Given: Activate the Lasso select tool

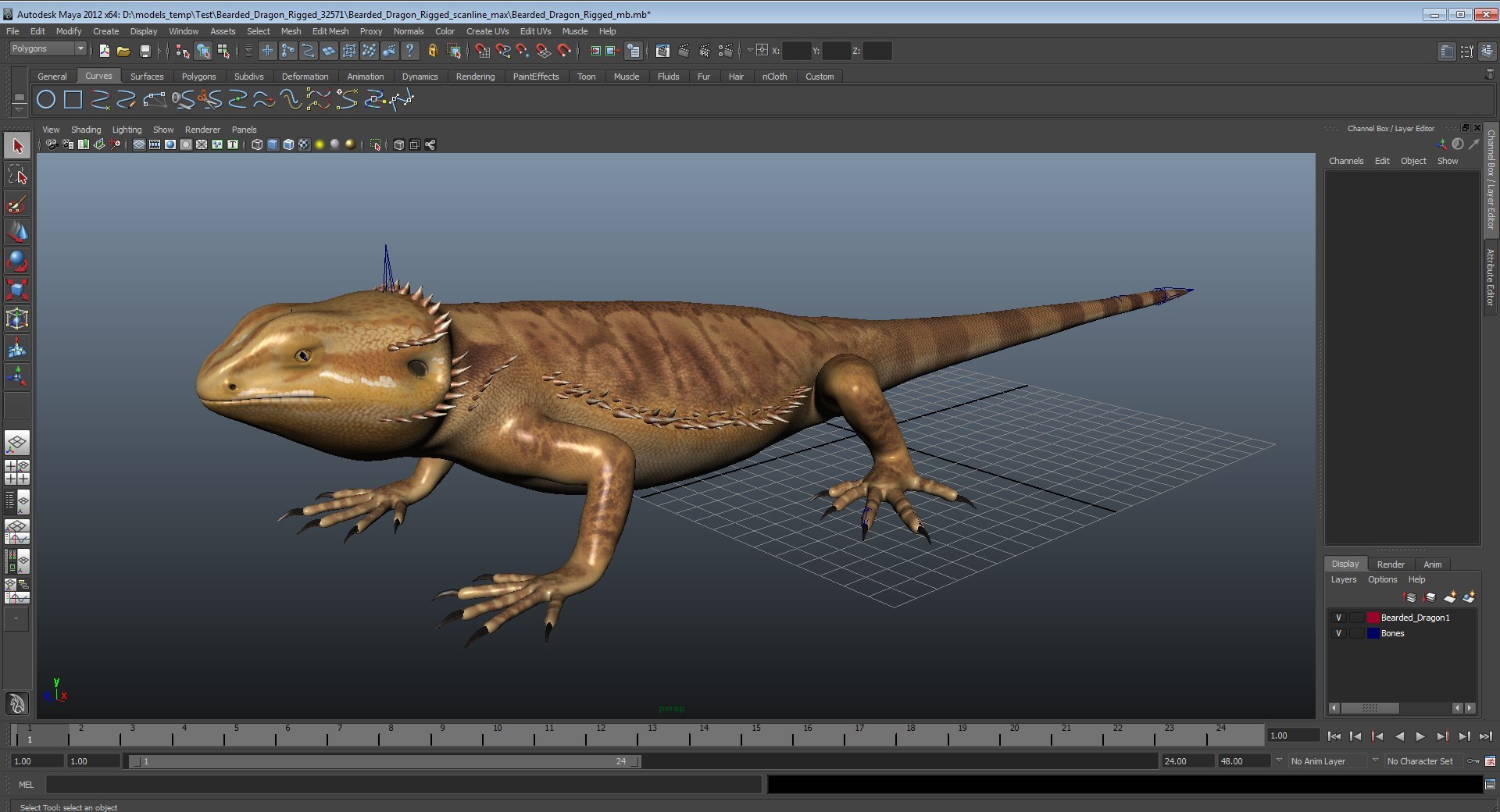Looking at the screenshot, I should click(17, 176).
